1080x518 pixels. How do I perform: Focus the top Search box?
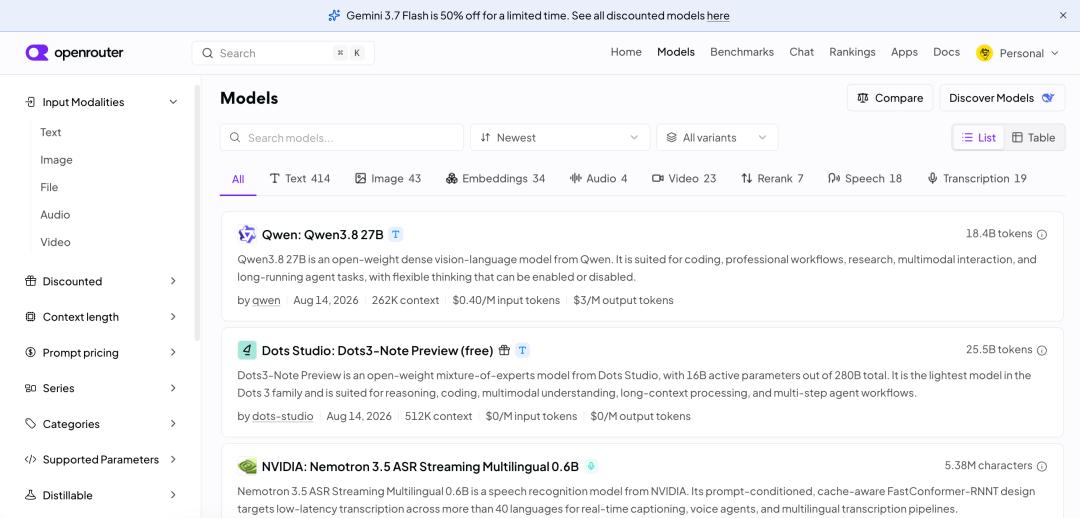[283, 53]
